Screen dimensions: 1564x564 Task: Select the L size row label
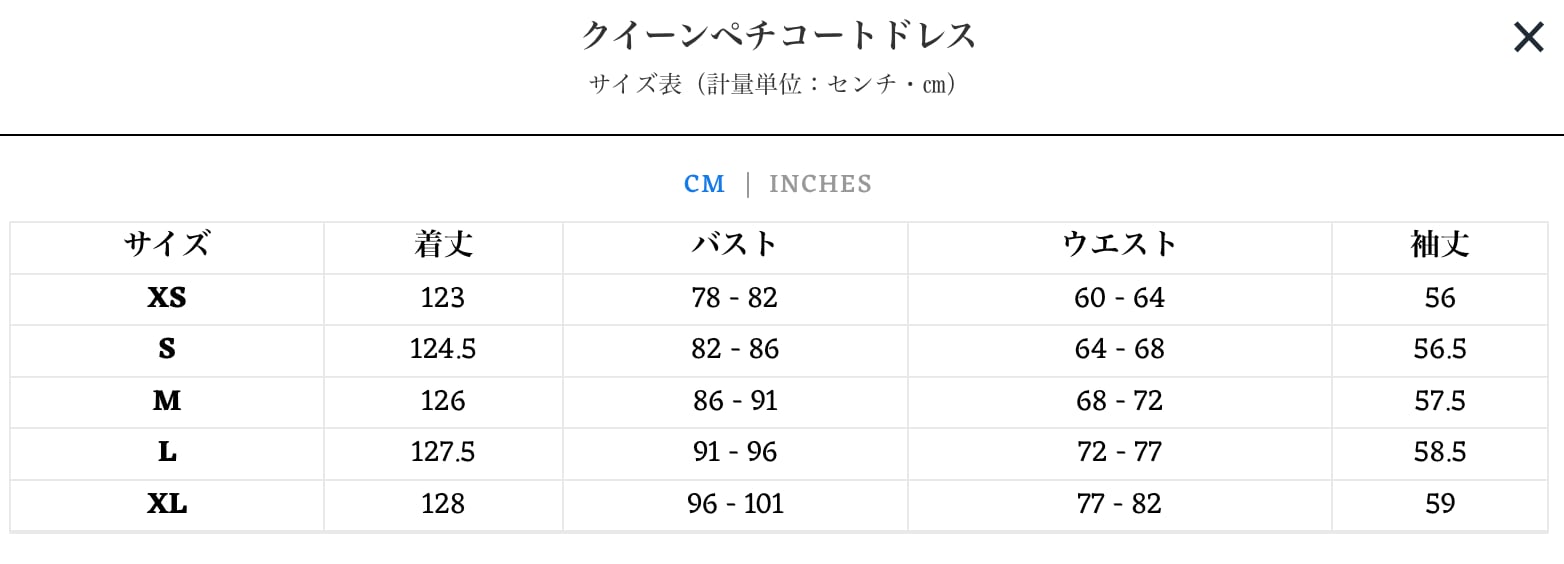pyautogui.click(x=167, y=452)
